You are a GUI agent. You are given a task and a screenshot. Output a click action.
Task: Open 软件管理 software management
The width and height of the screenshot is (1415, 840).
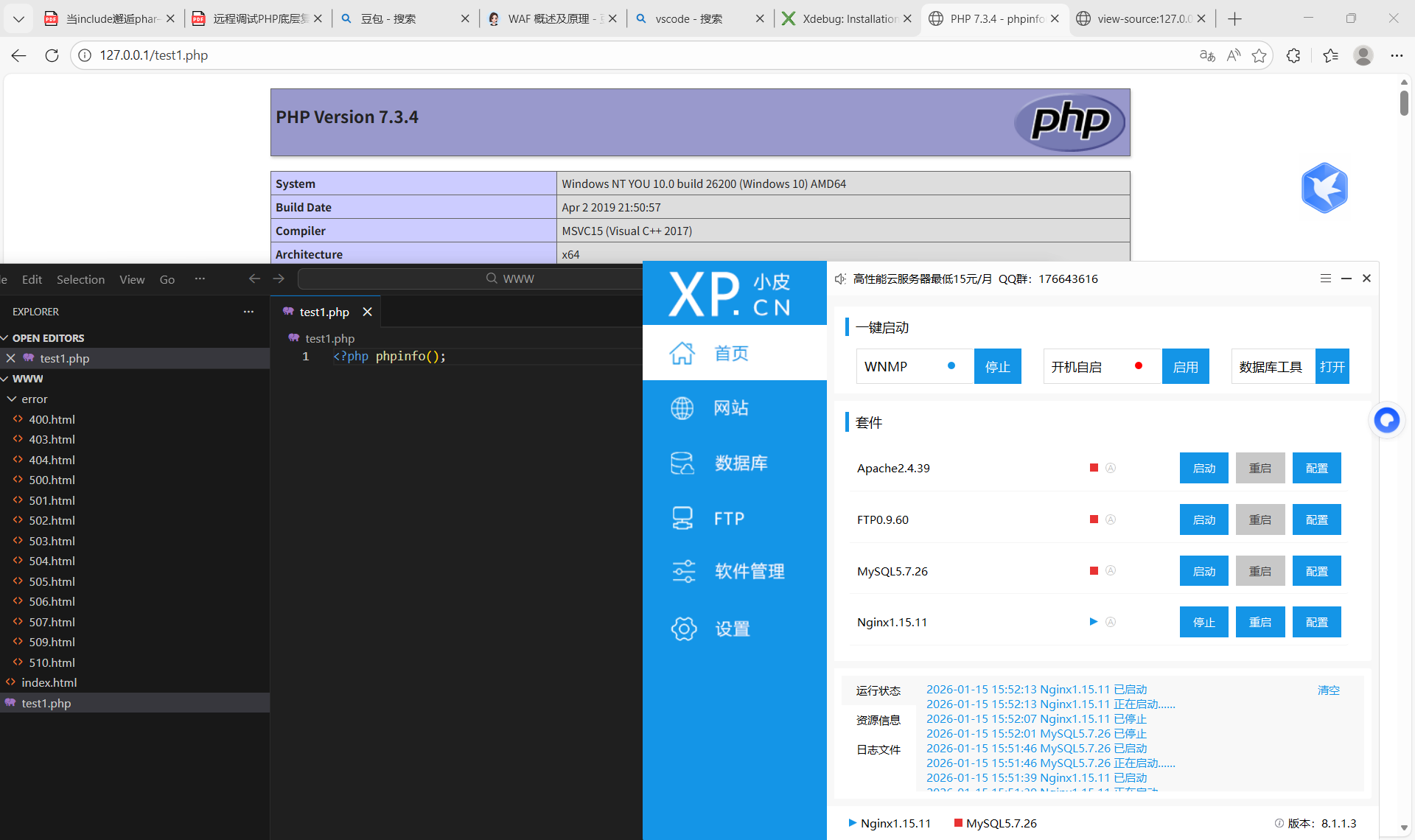[748, 572]
